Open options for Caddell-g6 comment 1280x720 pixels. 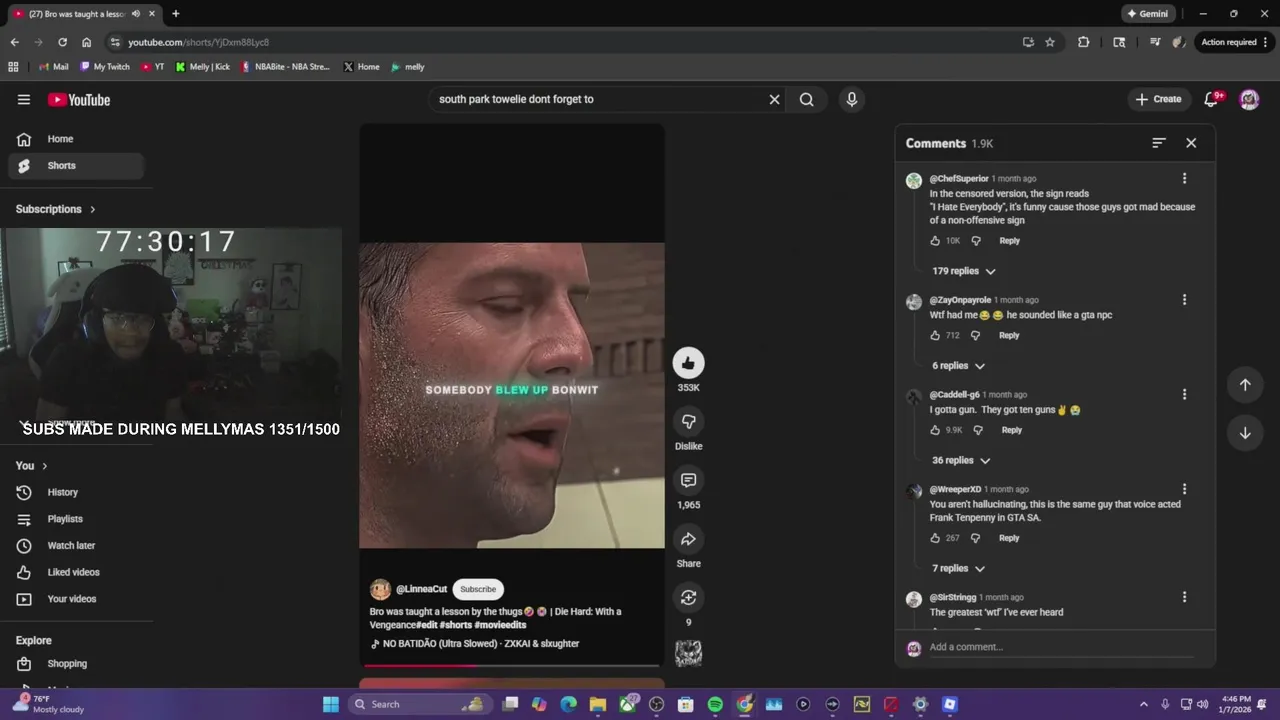coord(1184,395)
